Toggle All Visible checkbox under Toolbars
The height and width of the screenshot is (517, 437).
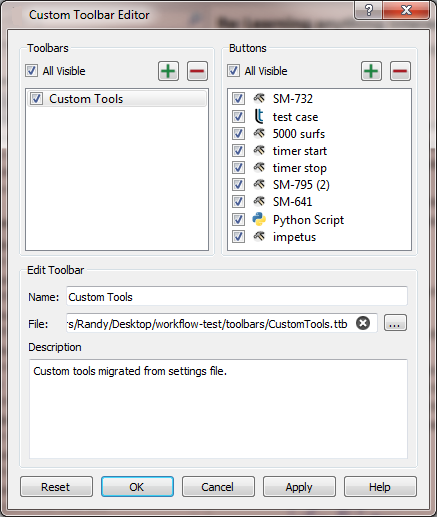point(31,71)
